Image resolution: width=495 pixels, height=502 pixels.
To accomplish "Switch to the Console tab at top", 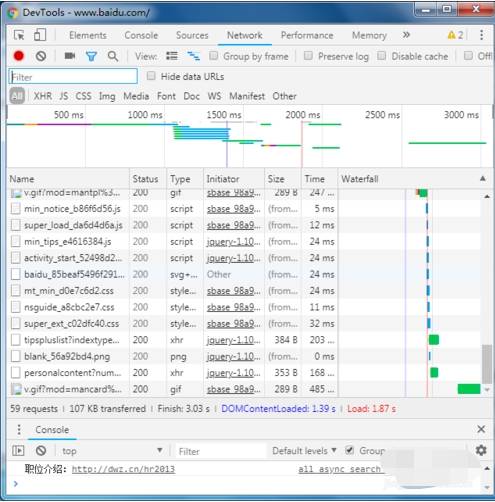I will pos(141,35).
